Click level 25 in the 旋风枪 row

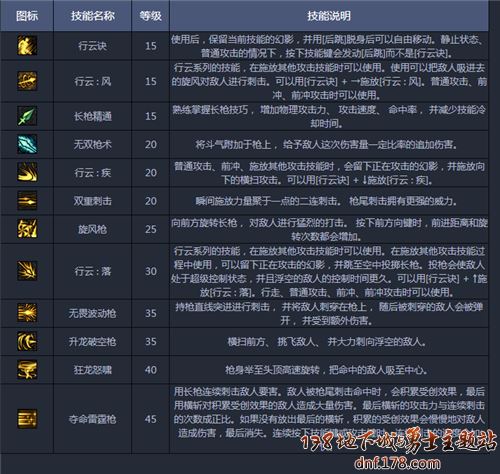tap(151, 230)
